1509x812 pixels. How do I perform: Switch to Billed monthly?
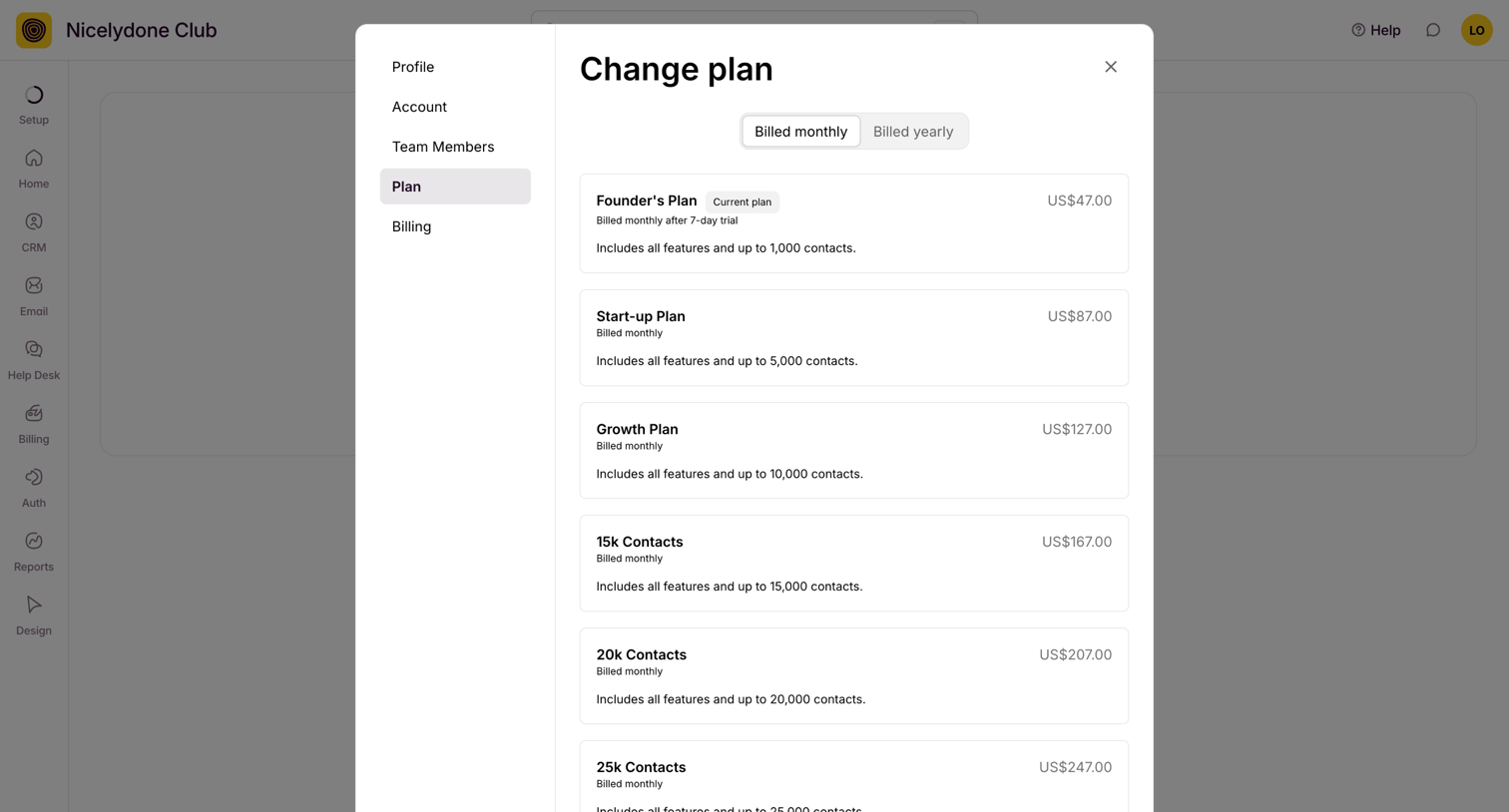(x=800, y=132)
